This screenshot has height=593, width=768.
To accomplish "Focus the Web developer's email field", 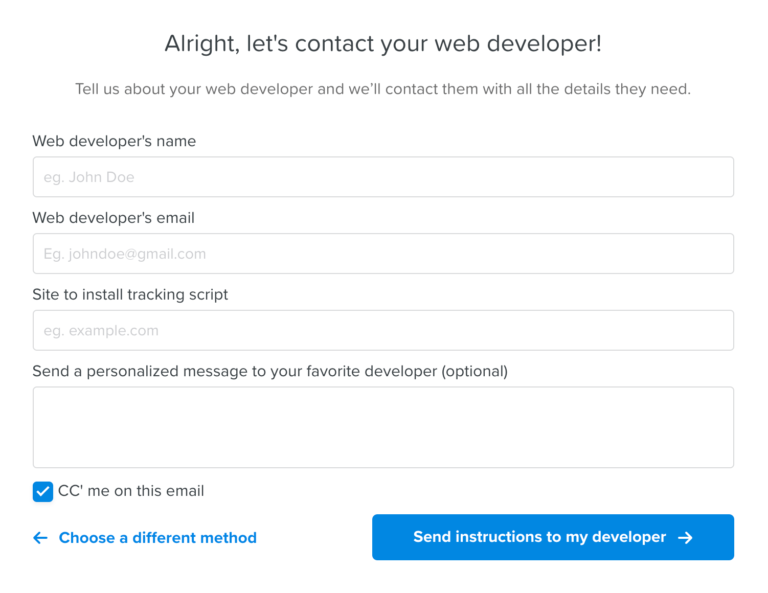I will pos(383,254).
